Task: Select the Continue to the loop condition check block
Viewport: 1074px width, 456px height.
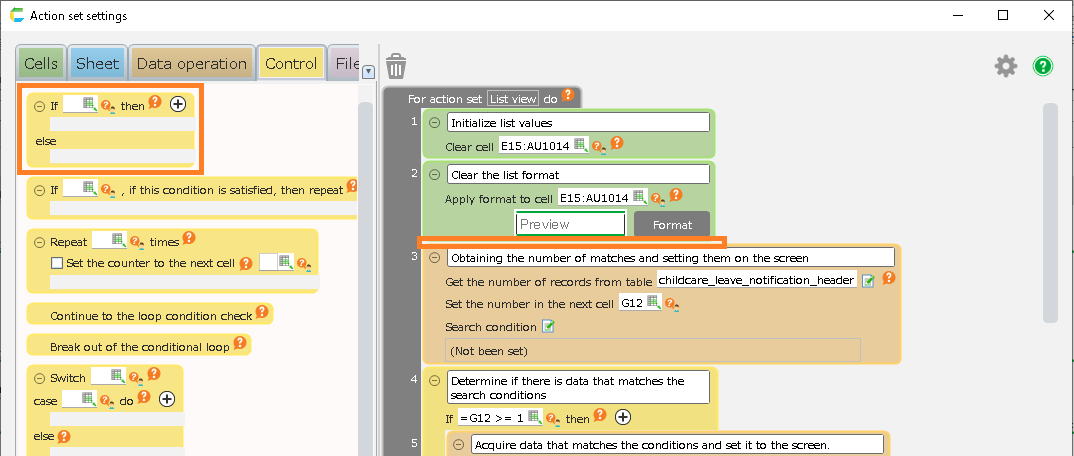Action: coord(151,315)
